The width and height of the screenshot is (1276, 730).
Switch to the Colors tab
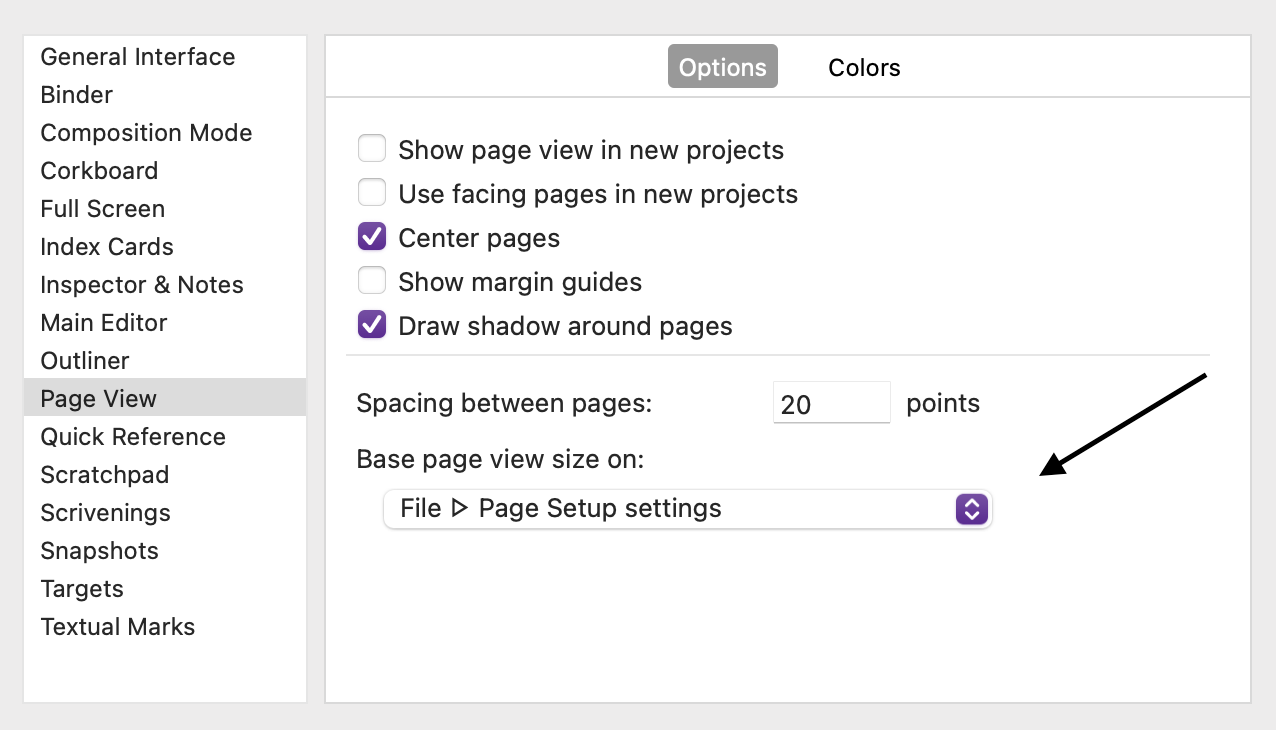864,67
